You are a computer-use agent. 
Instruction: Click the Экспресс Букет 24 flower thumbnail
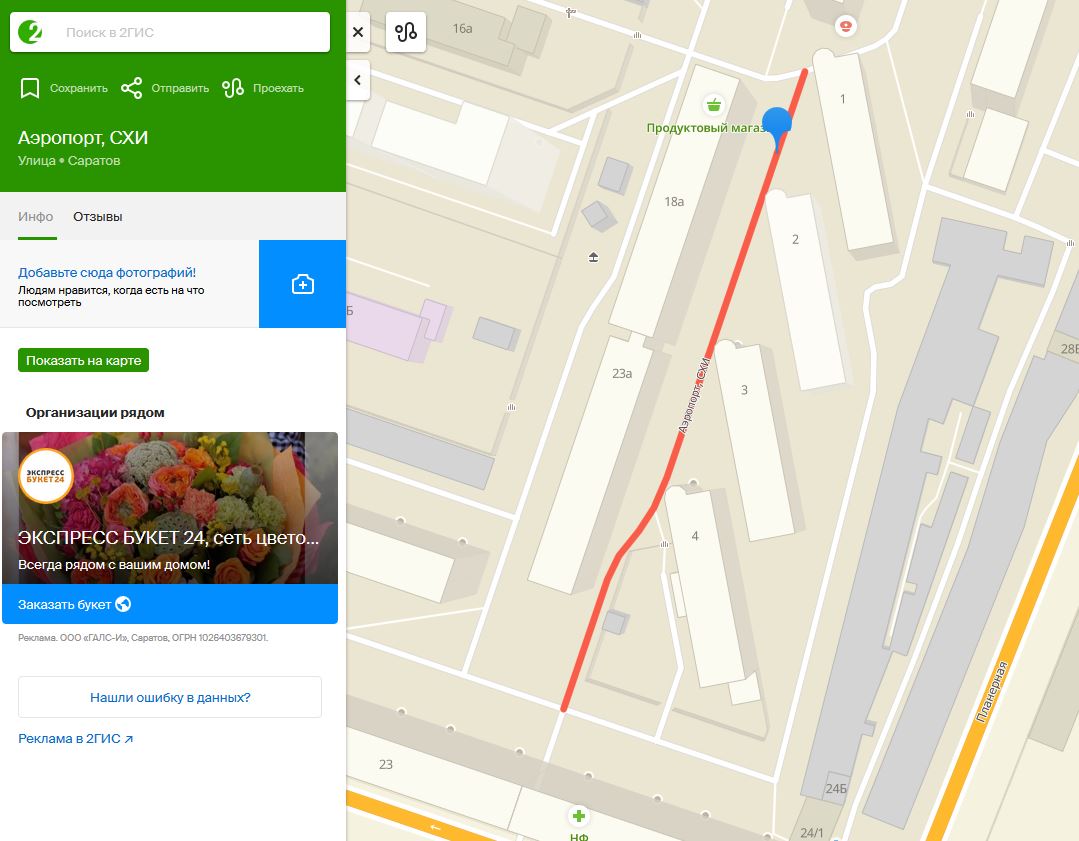[x=170, y=508]
